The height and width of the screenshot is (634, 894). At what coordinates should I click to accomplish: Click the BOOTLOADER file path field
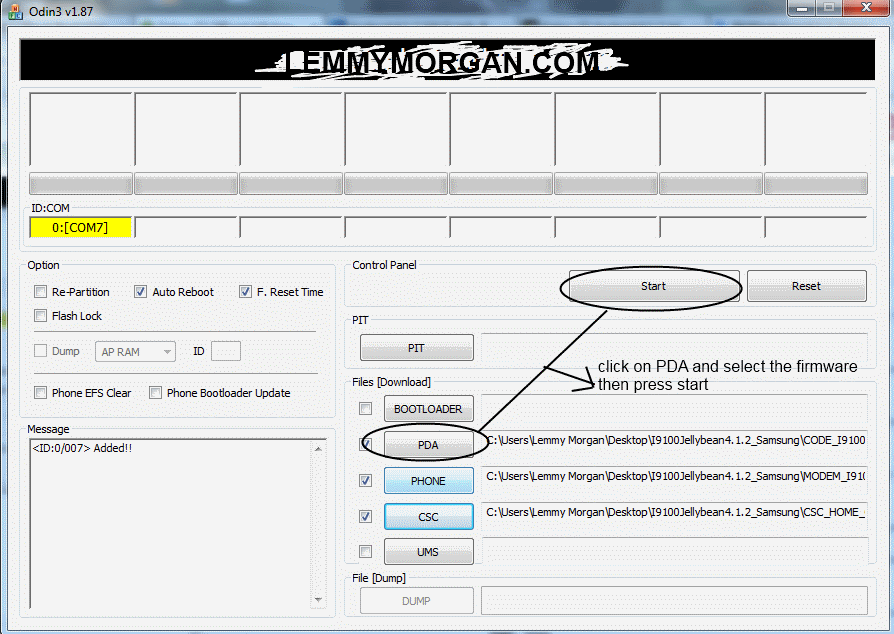click(x=675, y=408)
